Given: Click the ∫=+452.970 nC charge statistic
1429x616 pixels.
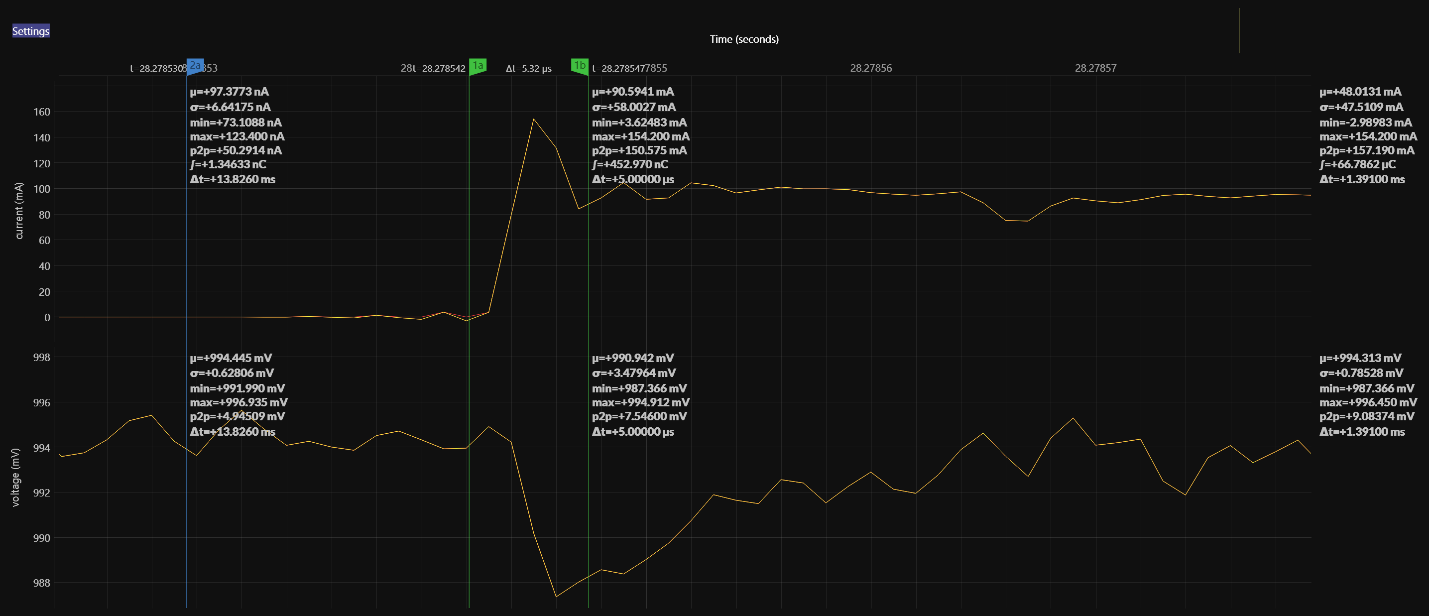Looking at the screenshot, I should click(630, 165).
